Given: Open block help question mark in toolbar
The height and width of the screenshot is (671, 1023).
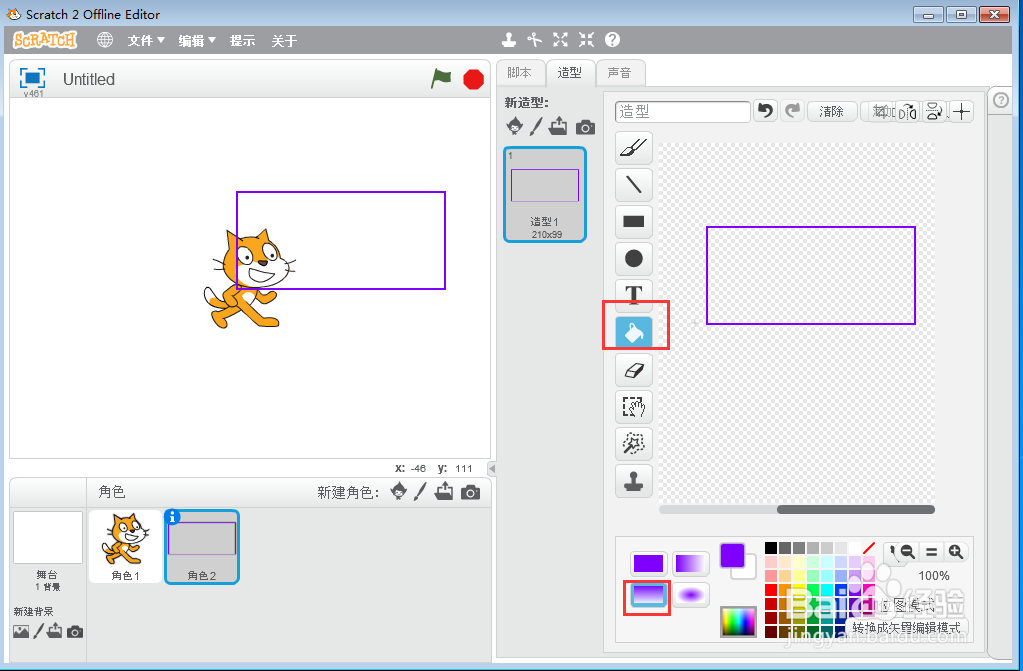Looking at the screenshot, I should 612,40.
